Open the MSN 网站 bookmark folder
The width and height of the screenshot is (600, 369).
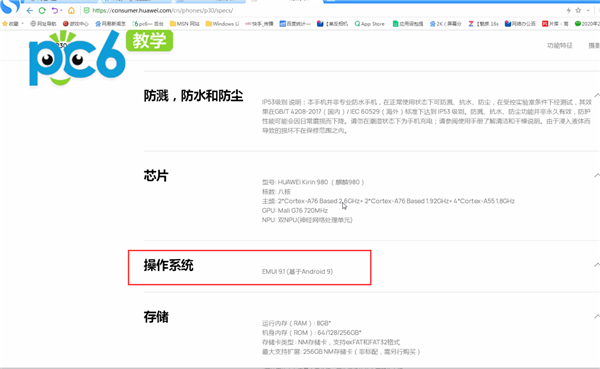[x=185, y=24]
